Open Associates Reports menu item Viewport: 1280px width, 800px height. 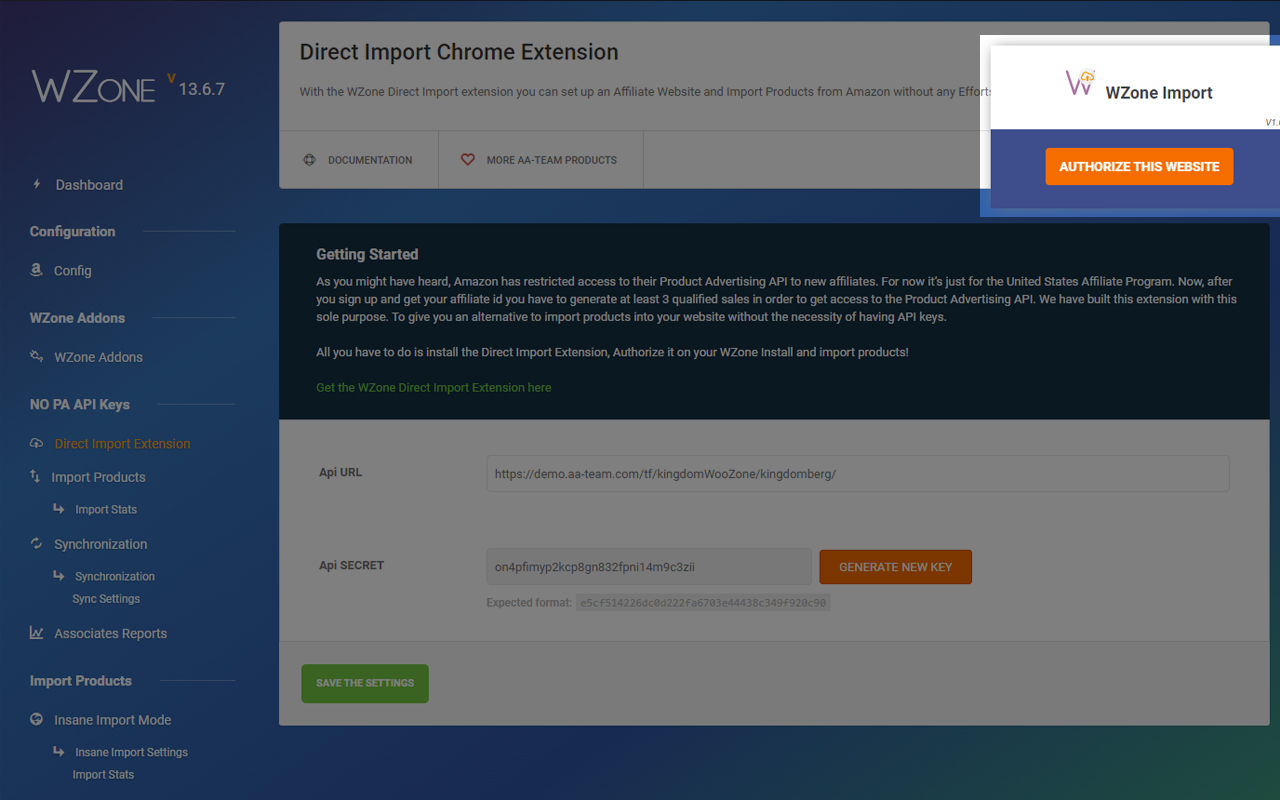point(110,634)
